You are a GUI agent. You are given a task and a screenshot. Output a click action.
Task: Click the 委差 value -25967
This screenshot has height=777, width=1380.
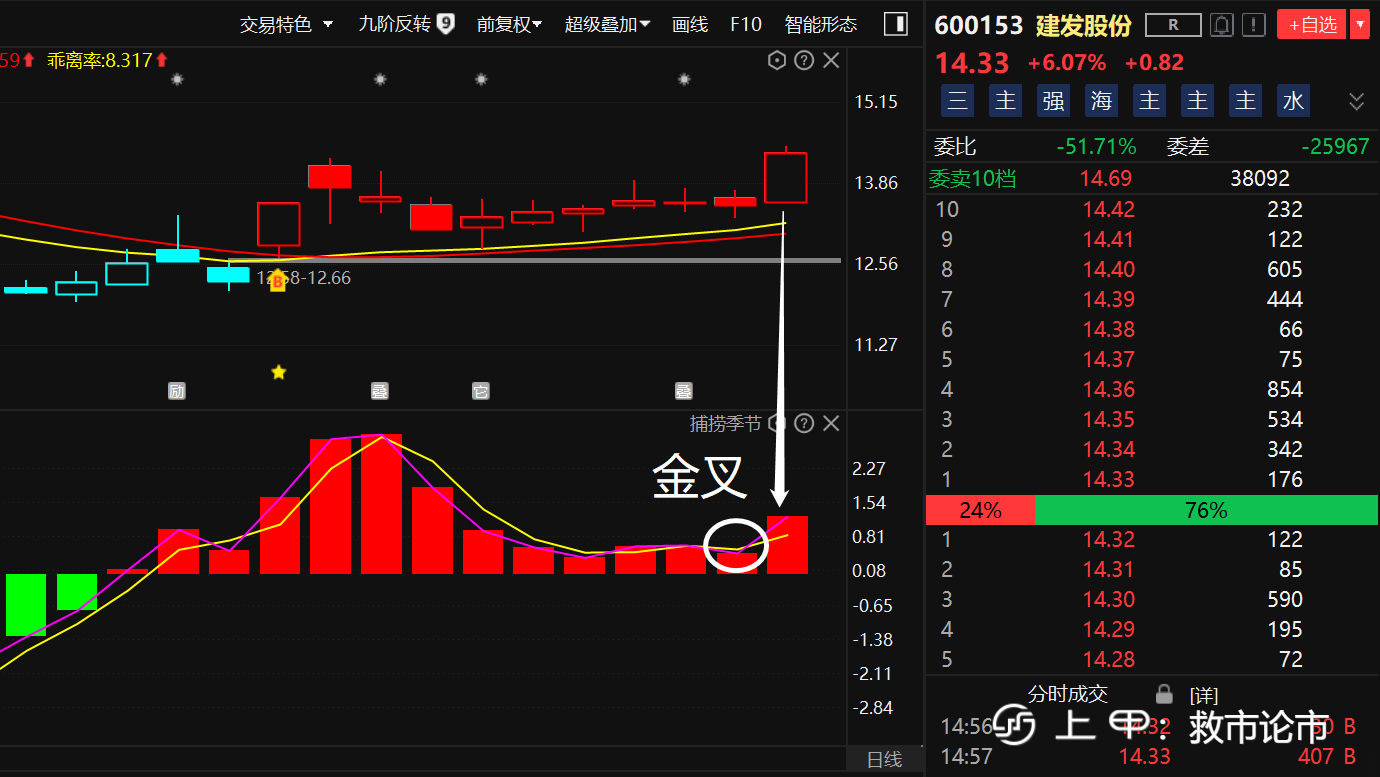click(x=1335, y=147)
